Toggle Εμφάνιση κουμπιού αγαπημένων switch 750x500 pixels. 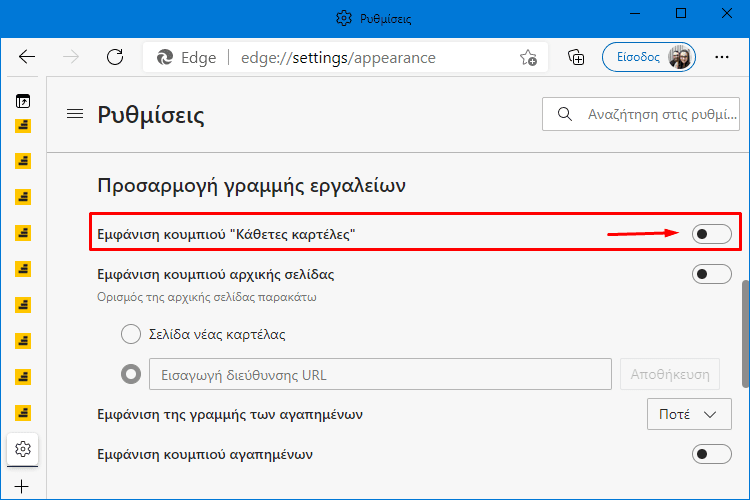coord(711,454)
